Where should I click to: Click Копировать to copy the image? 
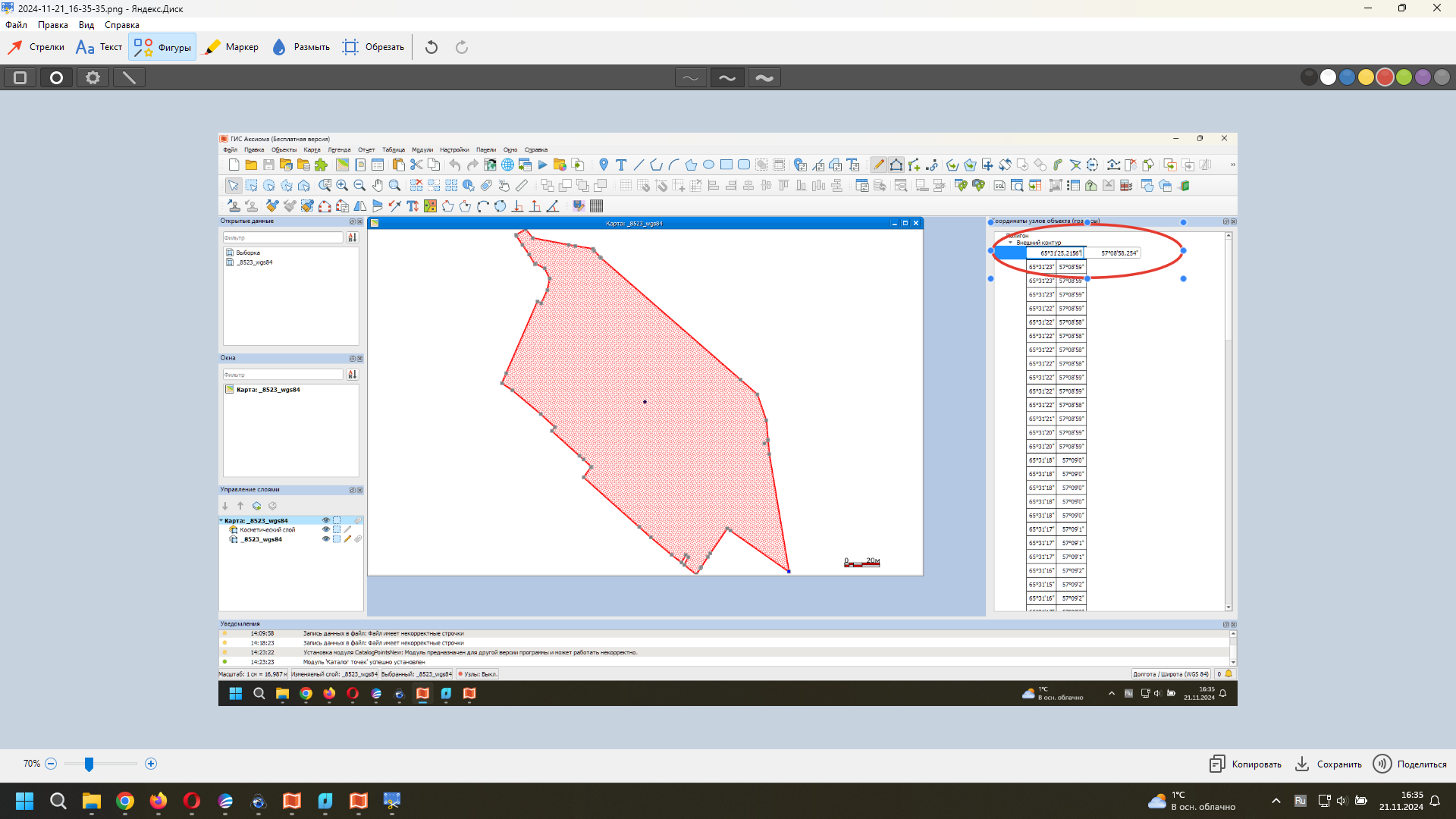click(1246, 764)
